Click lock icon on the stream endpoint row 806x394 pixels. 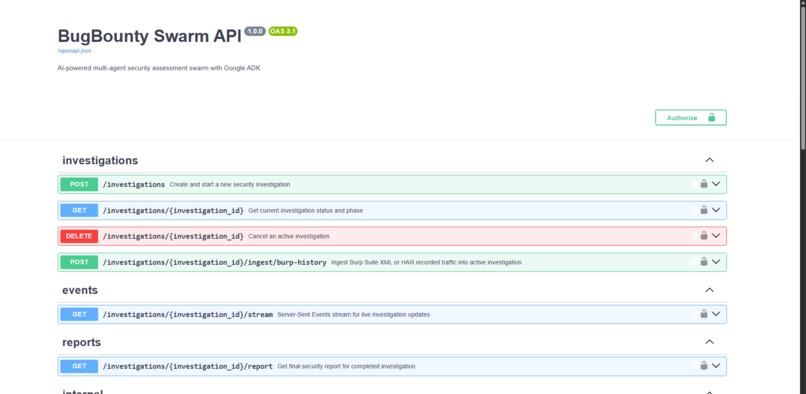pyautogui.click(x=704, y=314)
